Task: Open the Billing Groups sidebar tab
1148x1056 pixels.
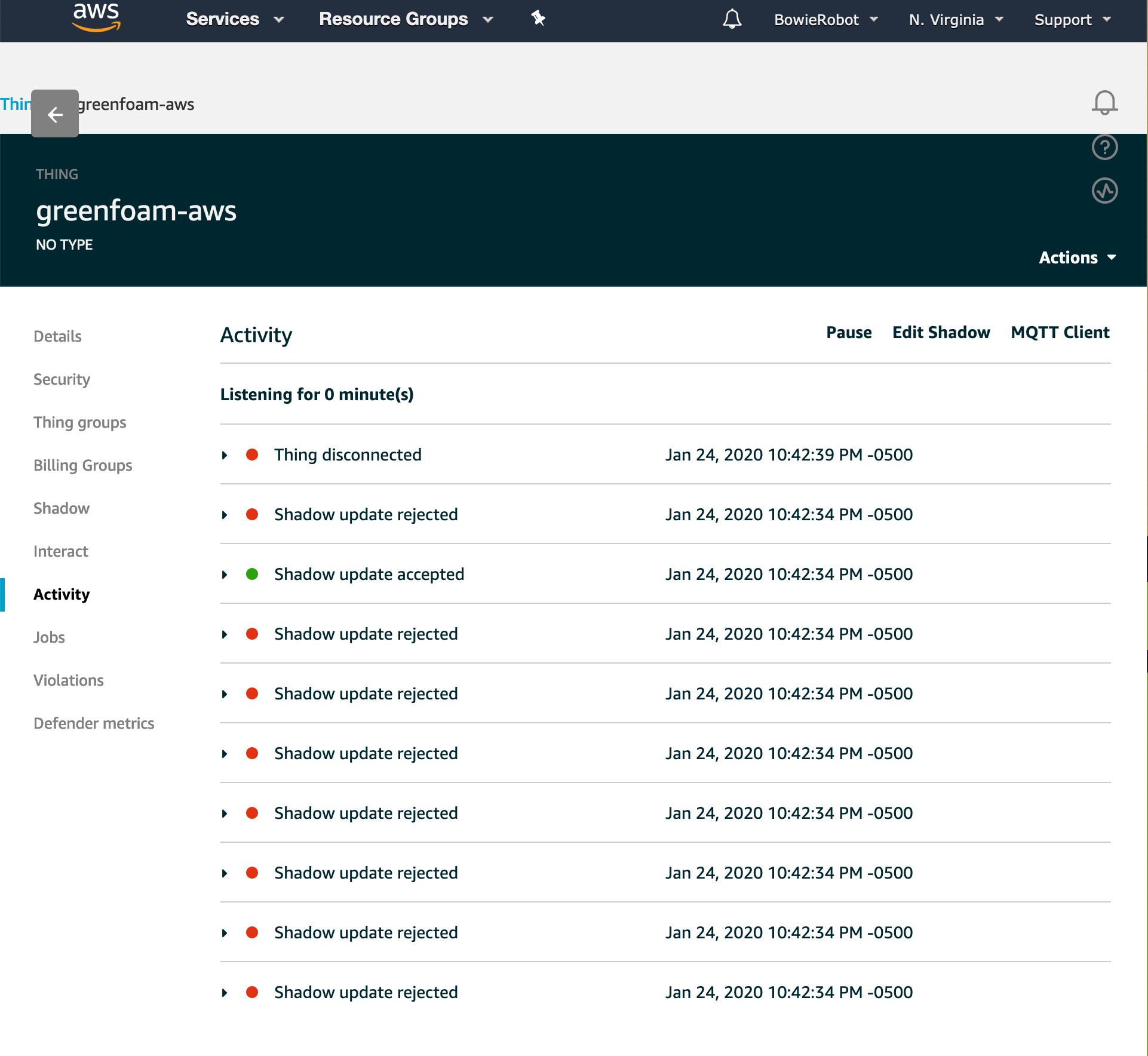Action: click(x=83, y=465)
